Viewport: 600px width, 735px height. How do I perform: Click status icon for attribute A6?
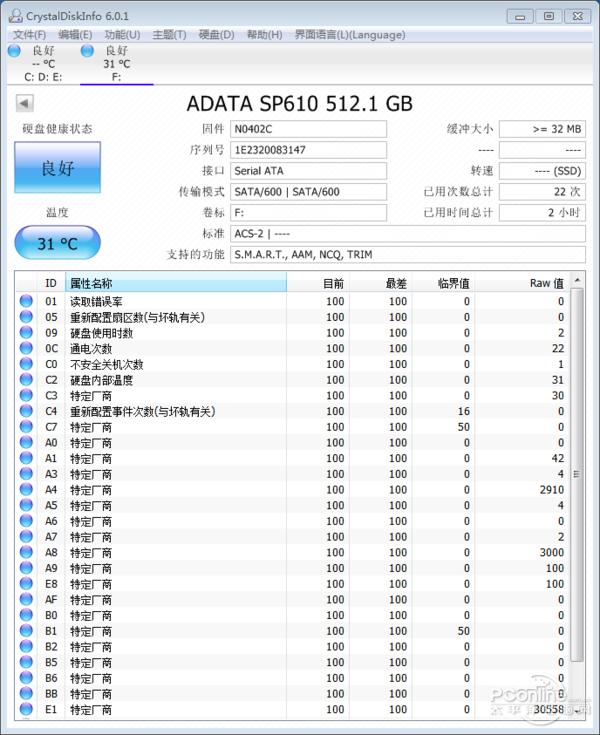pos(26,521)
